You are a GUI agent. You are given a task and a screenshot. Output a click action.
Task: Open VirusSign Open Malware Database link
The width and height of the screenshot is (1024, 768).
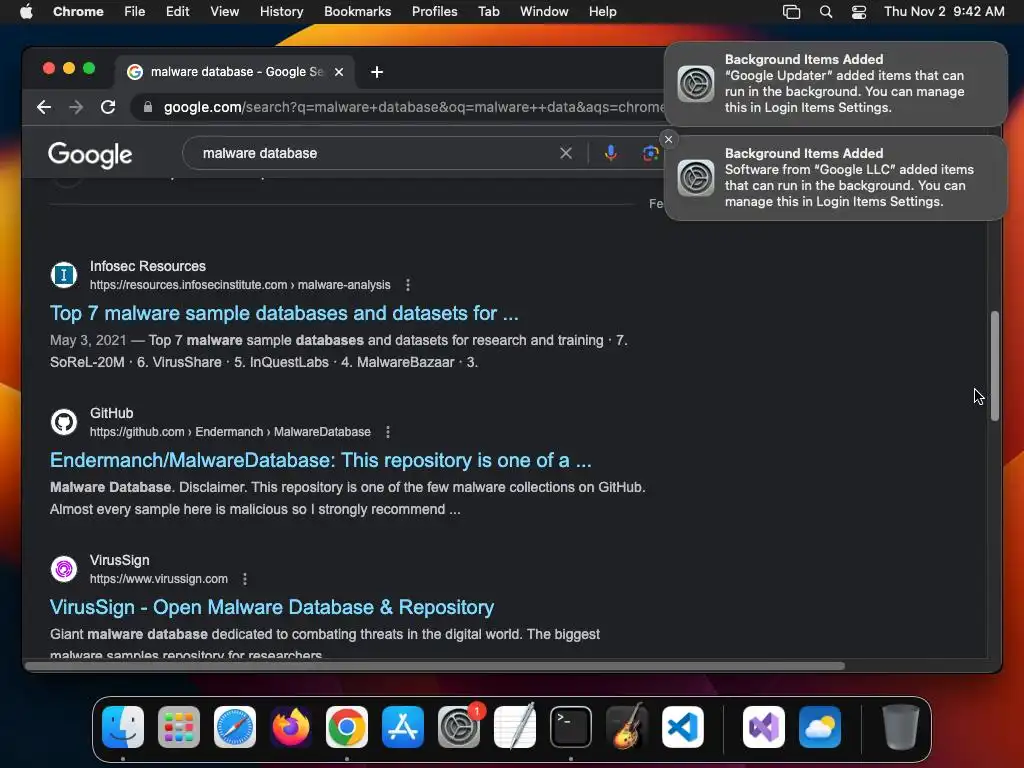tap(272, 607)
